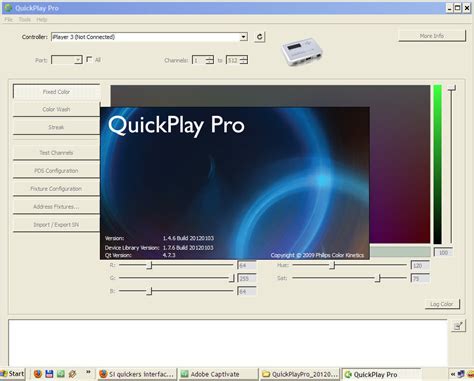474x381 pixels.
Task: Click the fourth quick launch icon
Action: point(72,374)
